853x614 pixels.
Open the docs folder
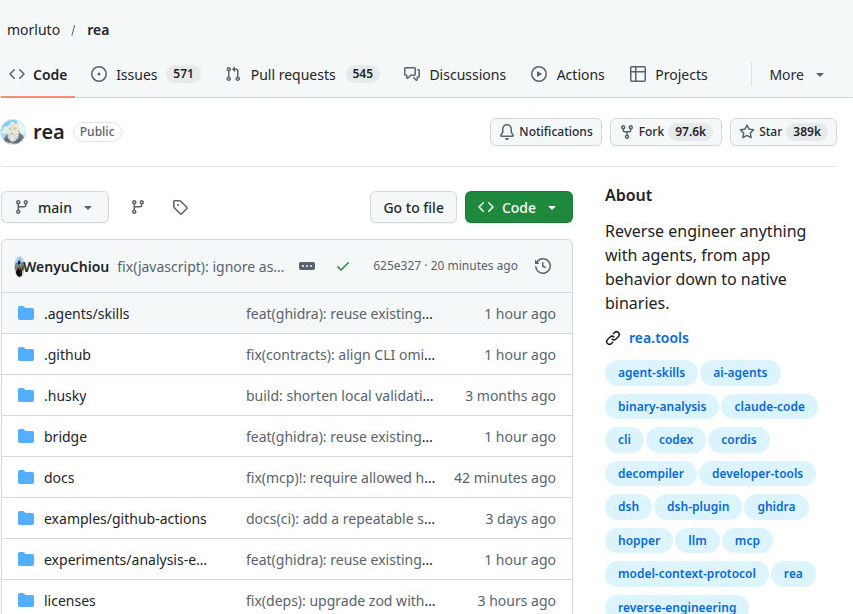[59, 477]
